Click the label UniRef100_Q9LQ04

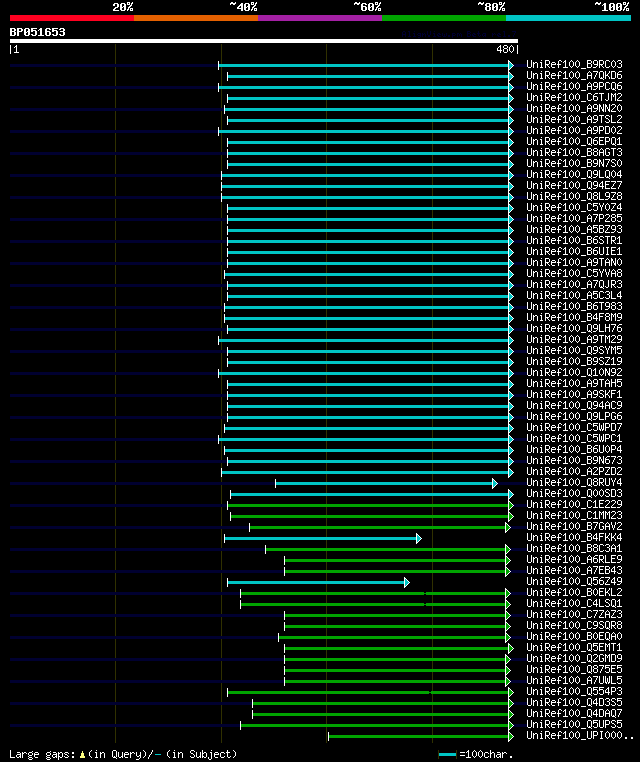pos(574,174)
